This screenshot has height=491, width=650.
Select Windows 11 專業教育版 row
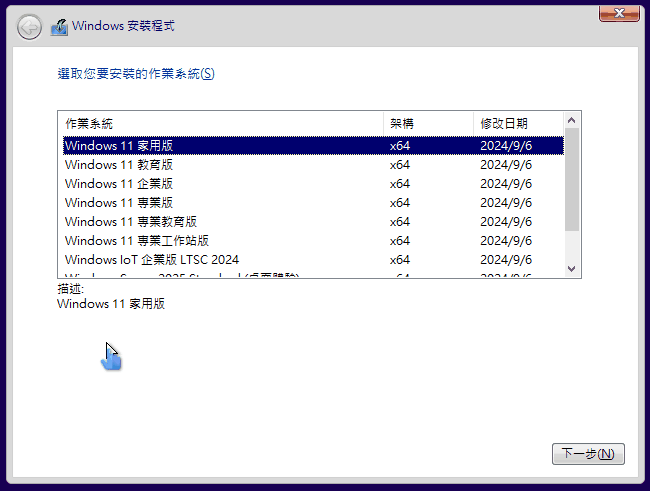point(313,222)
